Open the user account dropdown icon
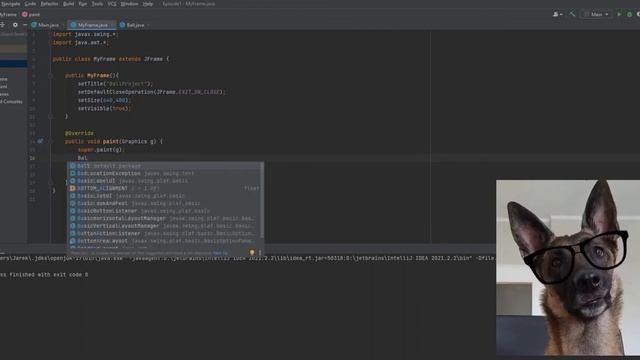Screen dimensions: 640x360 pyautogui.click(x=557, y=14)
